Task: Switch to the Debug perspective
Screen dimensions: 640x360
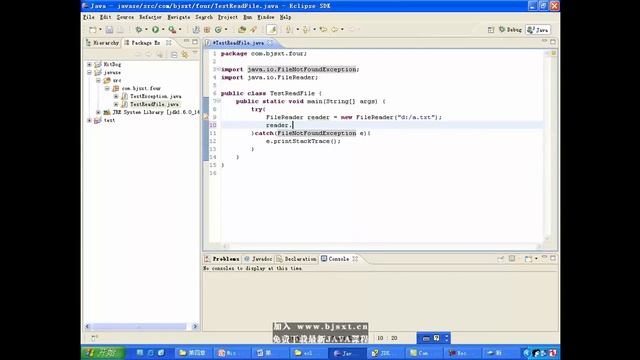Action: [x=510, y=30]
